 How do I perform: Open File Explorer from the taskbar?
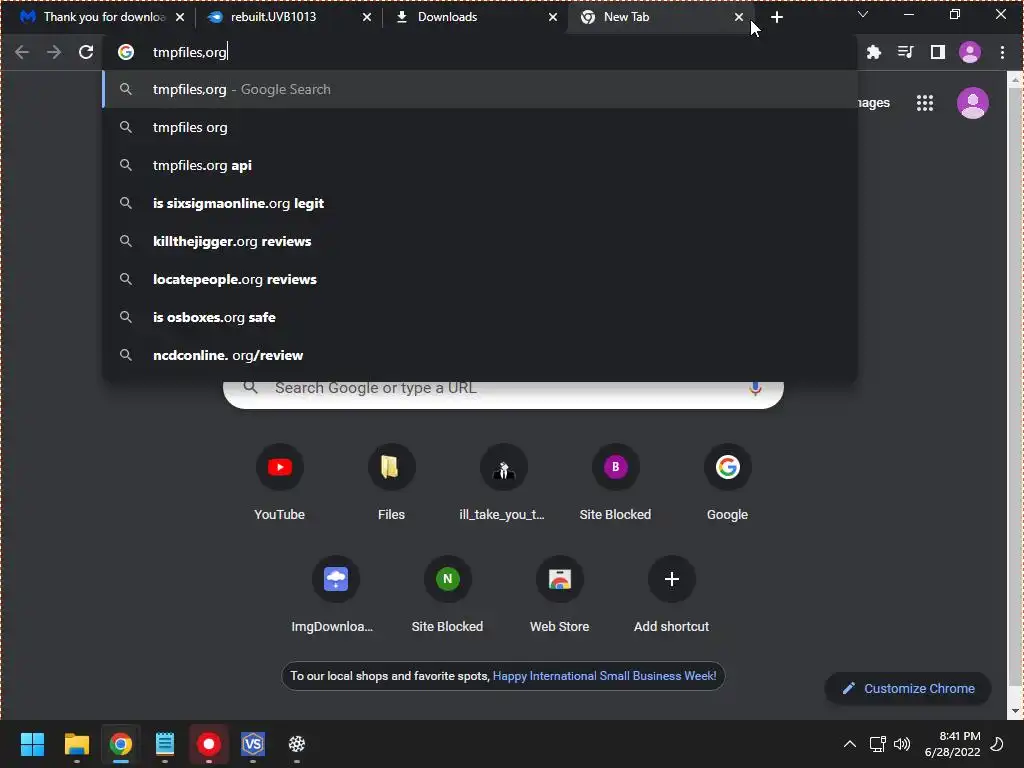[76, 744]
